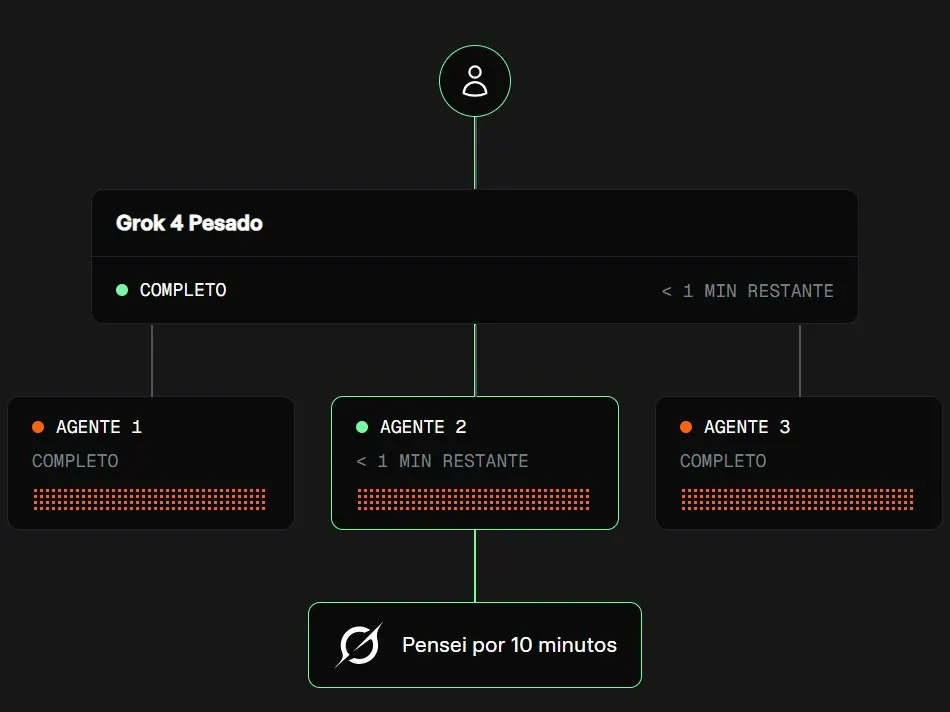Click the green dot of Agente 2
The height and width of the screenshot is (712, 950).
coord(362,427)
